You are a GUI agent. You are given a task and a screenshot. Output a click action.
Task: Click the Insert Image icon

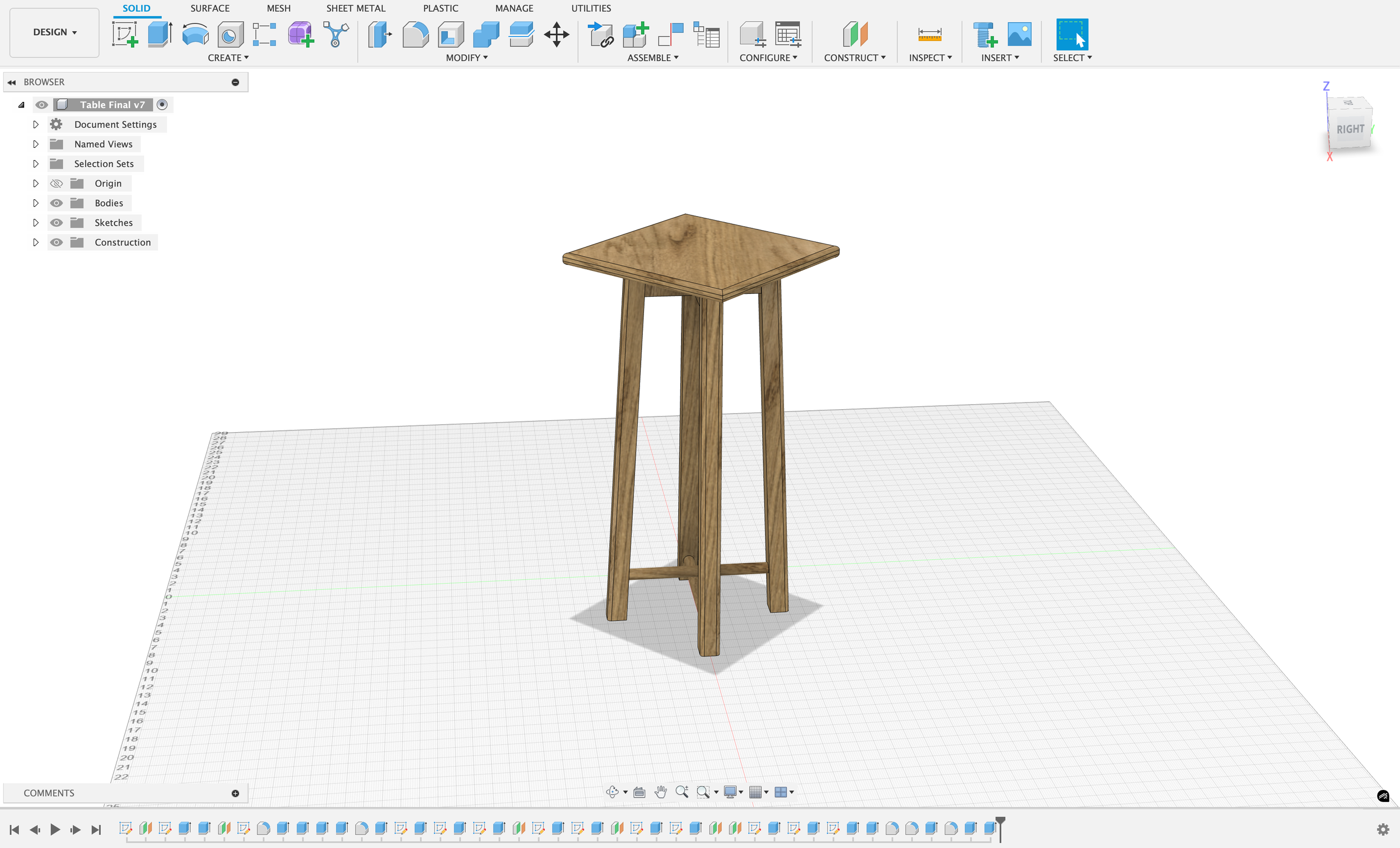click(x=1019, y=34)
